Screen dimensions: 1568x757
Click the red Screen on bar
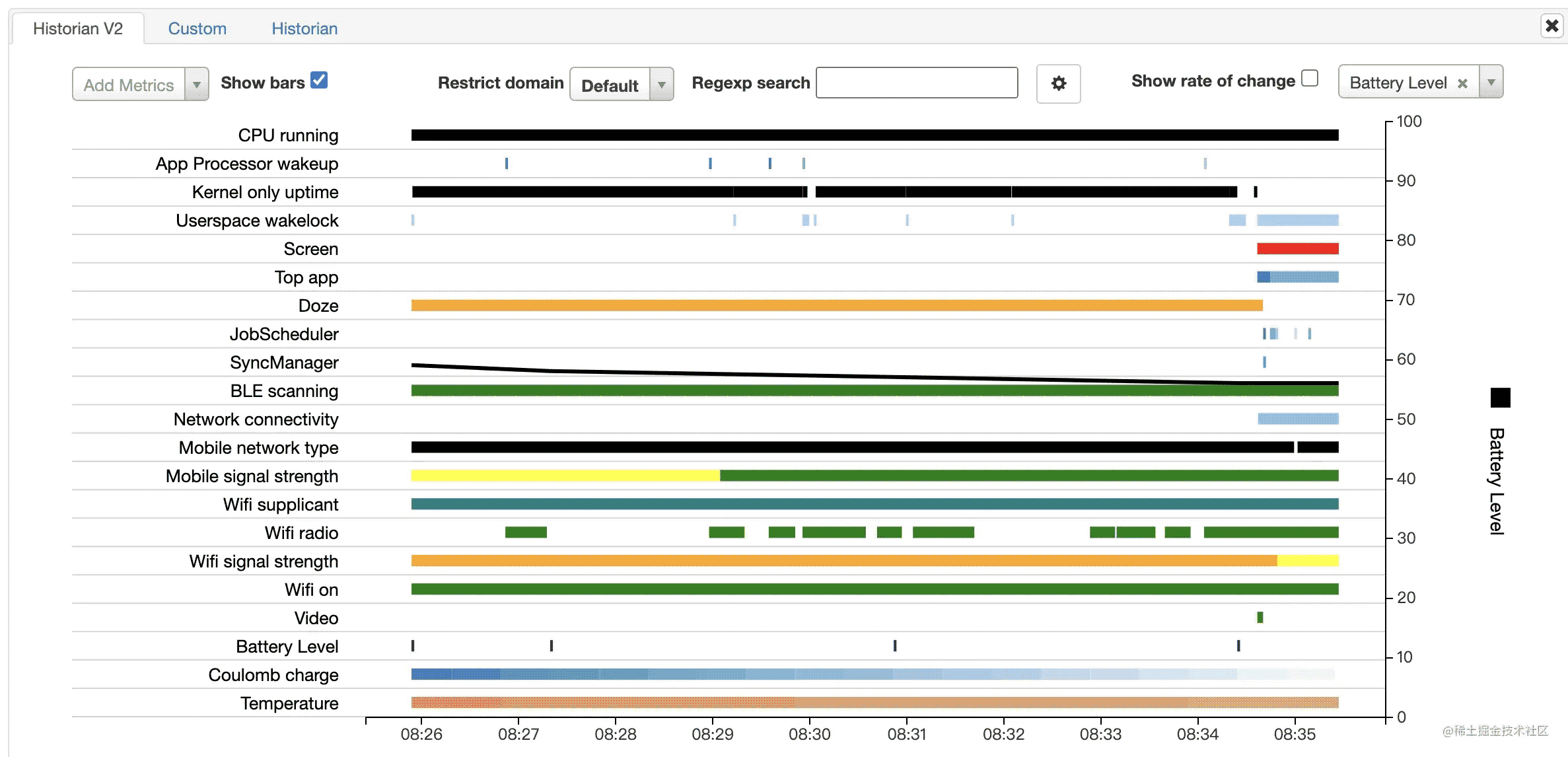[x=1297, y=248]
